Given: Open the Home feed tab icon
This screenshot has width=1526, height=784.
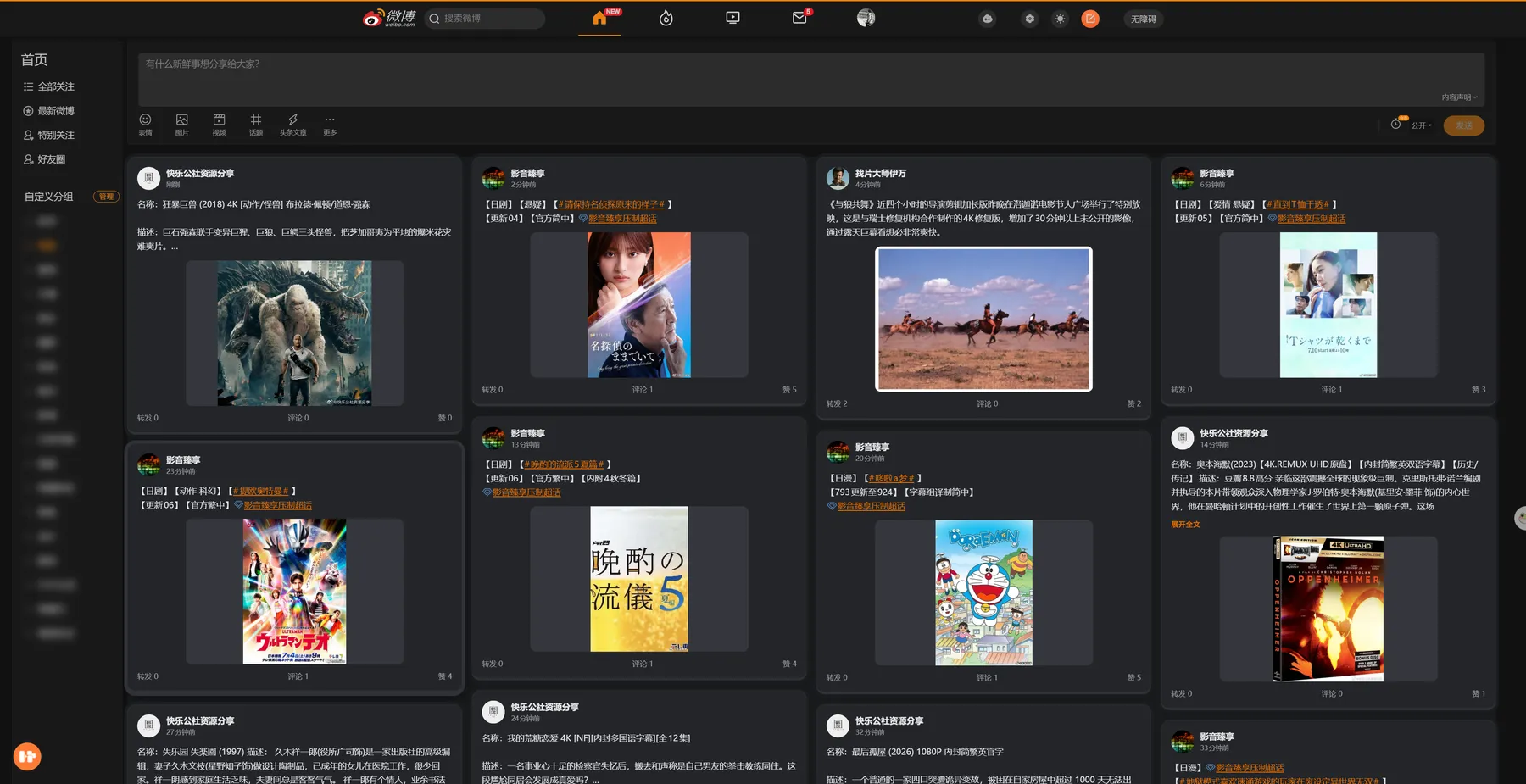Looking at the screenshot, I should (599, 18).
